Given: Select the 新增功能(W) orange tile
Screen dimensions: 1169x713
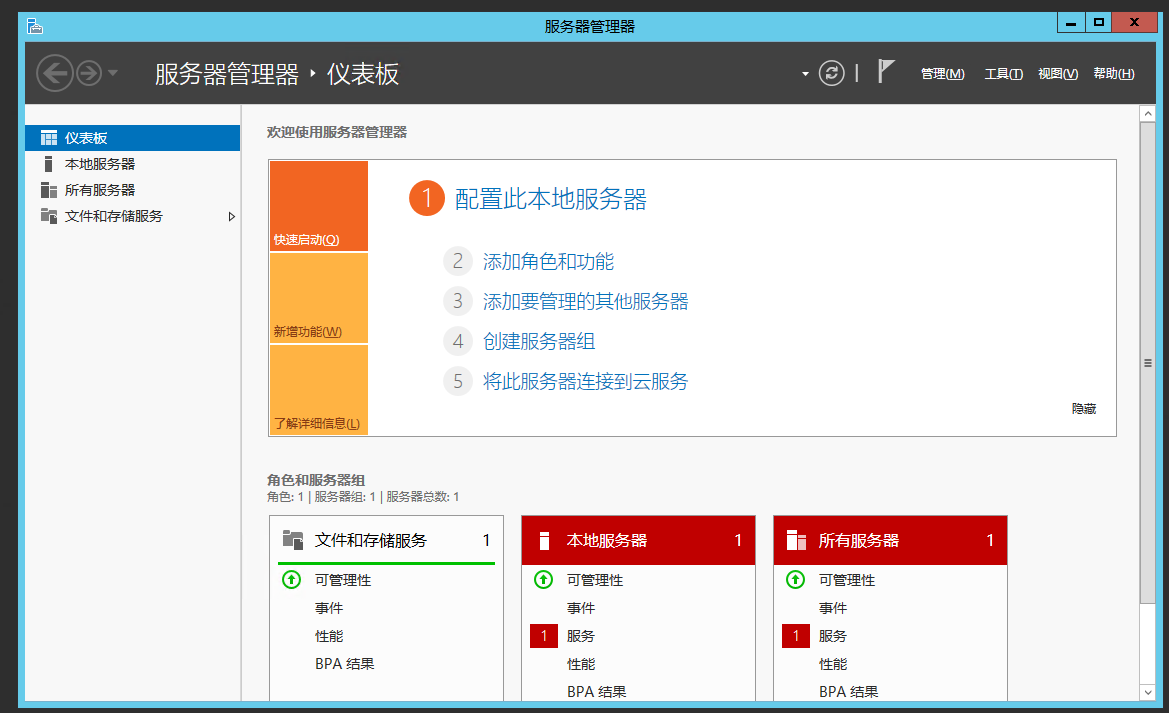Looking at the screenshot, I should [x=318, y=299].
